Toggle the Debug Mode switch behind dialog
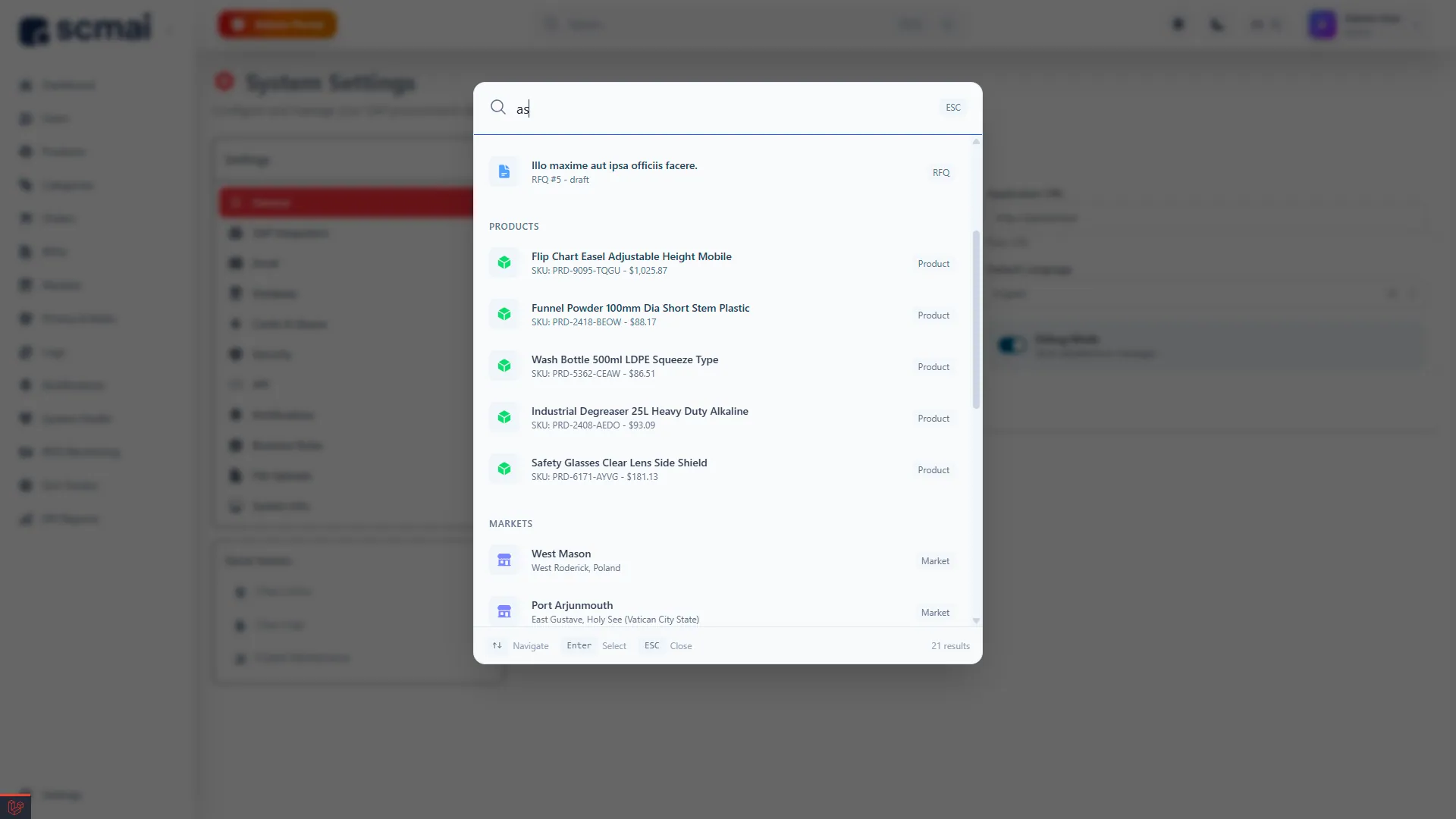The image size is (1456, 819). (x=1012, y=345)
